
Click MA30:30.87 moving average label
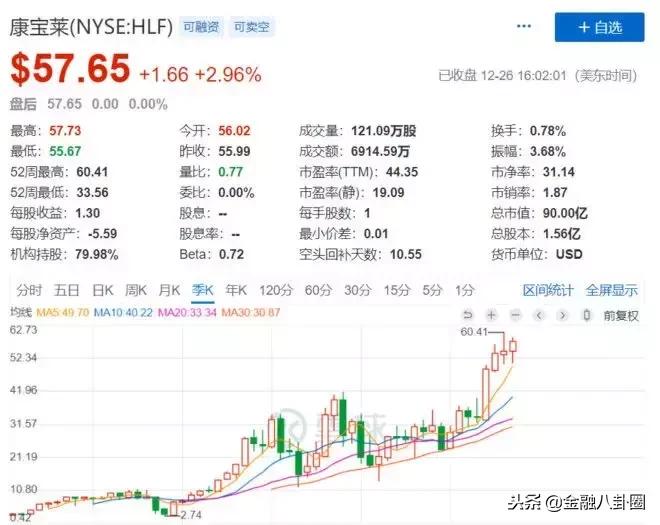pos(251,312)
